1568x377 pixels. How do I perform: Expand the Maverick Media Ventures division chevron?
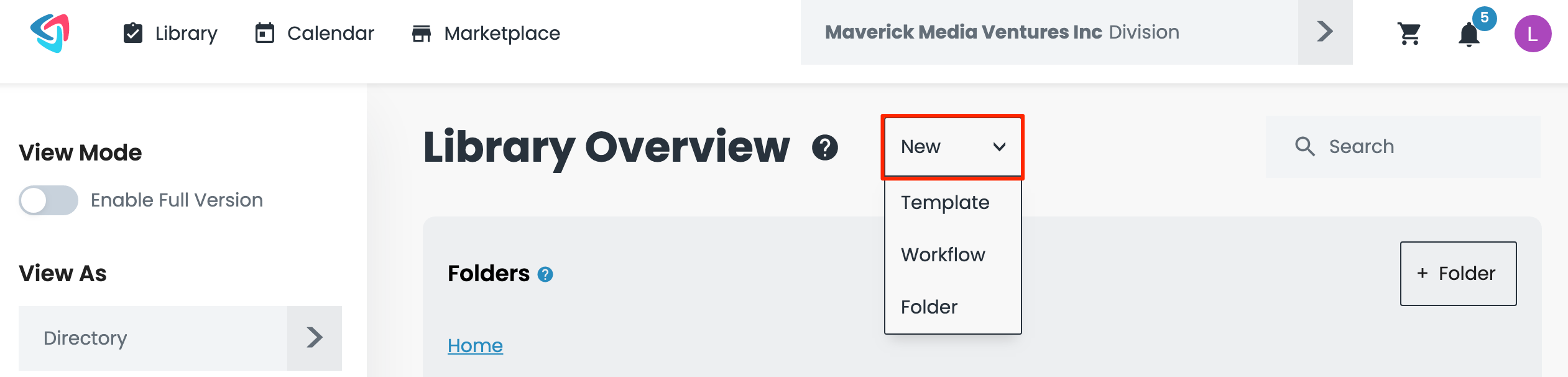tap(1325, 32)
